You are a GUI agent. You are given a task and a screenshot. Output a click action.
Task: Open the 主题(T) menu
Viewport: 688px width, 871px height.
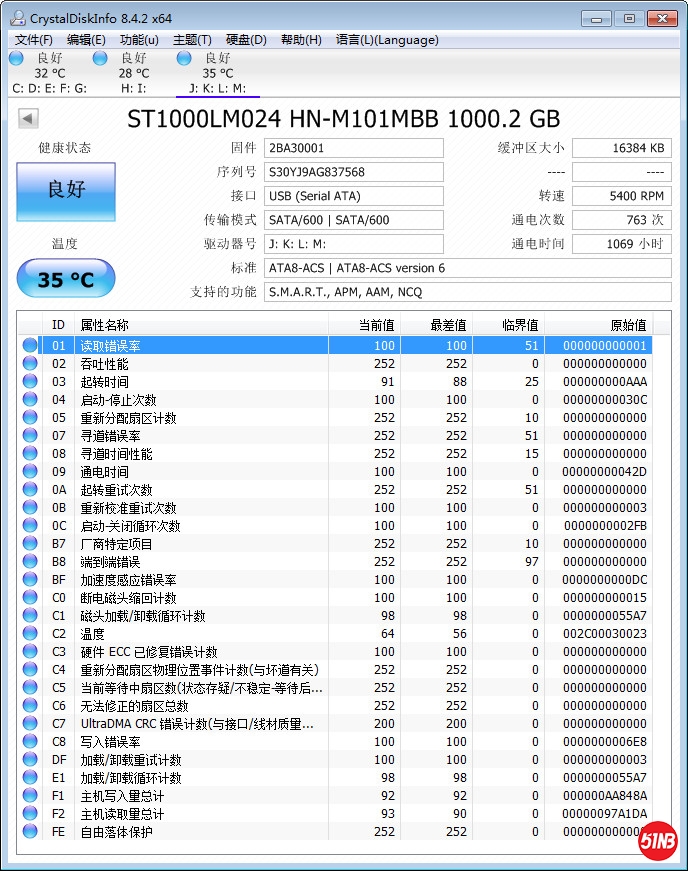(x=192, y=40)
